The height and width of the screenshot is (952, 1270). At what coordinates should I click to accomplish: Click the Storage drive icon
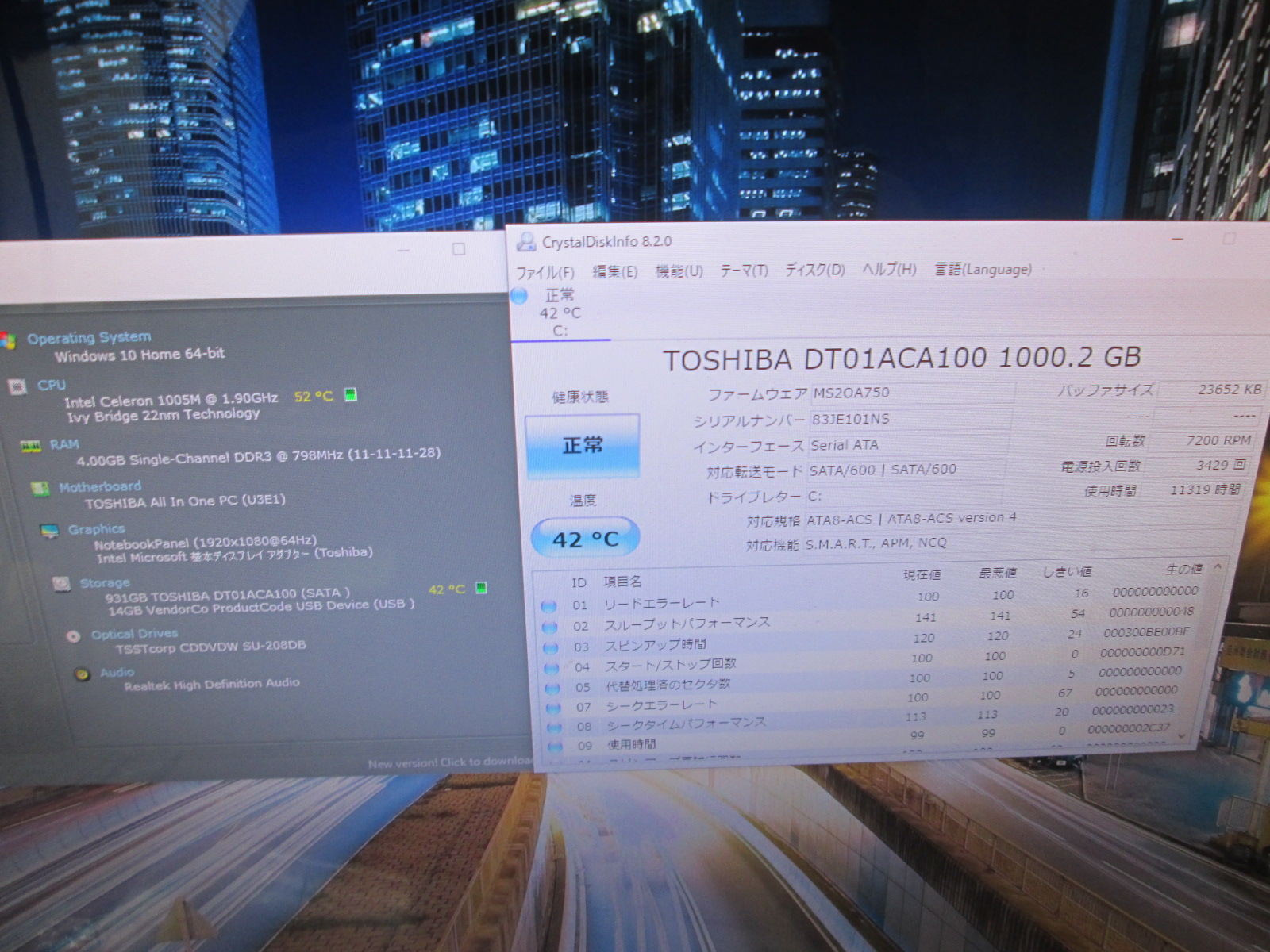(x=61, y=584)
